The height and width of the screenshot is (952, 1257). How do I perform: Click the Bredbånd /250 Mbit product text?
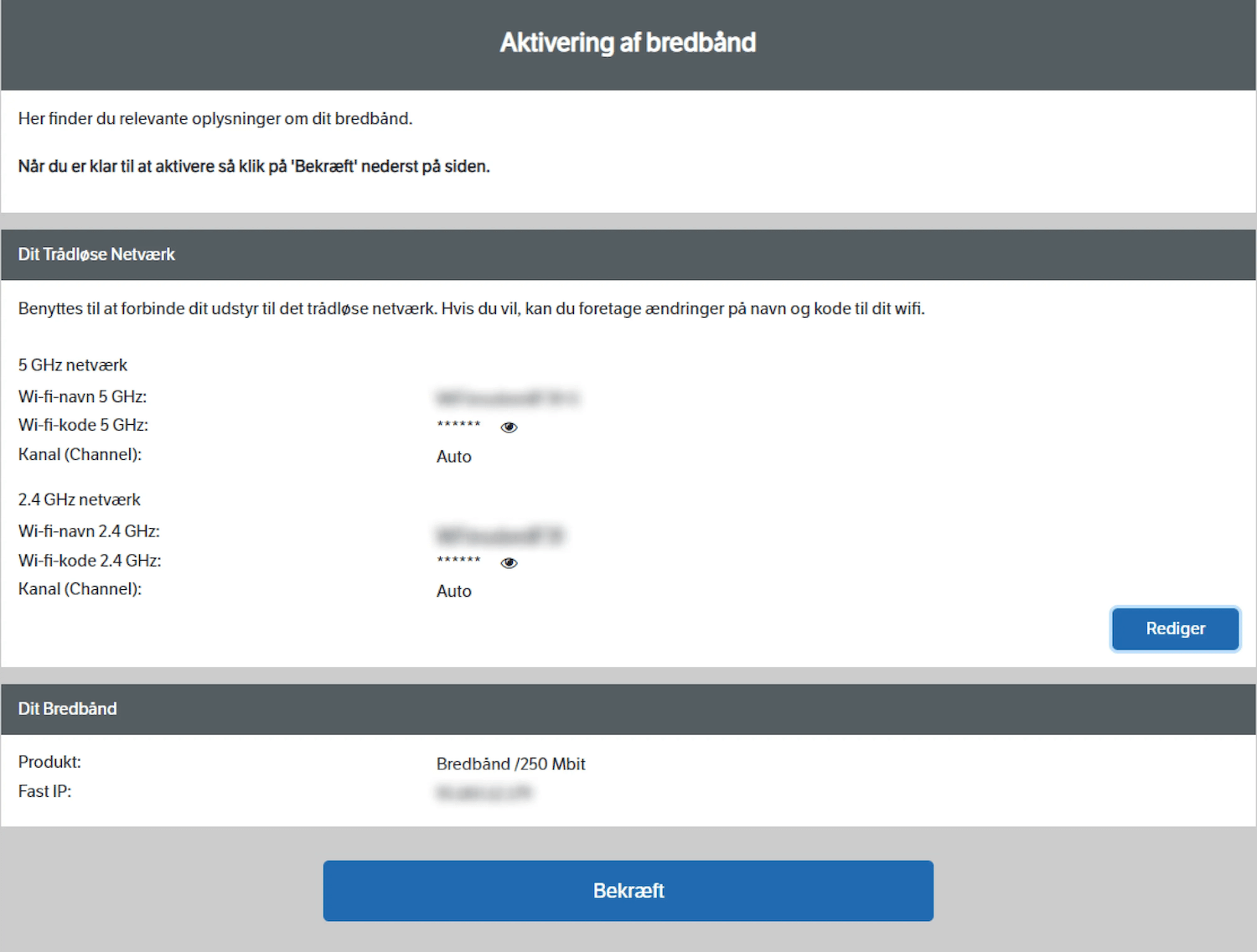[x=510, y=764]
